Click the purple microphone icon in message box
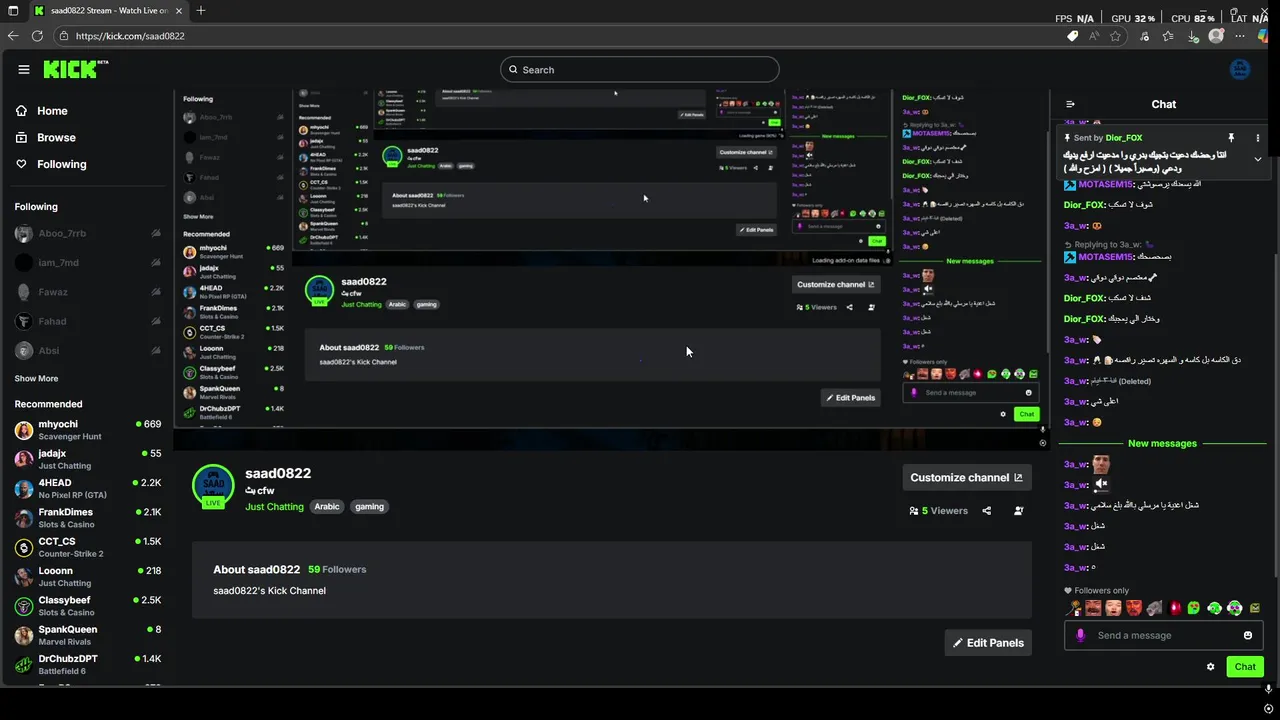This screenshot has width=1280, height=720. click(x=1080, y=635)
